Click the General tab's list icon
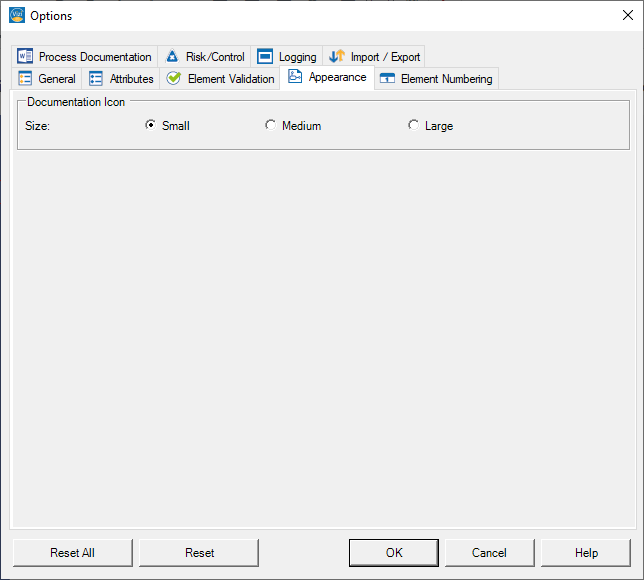This screenshot has height=580, width=644. click(x=26, y=79)
